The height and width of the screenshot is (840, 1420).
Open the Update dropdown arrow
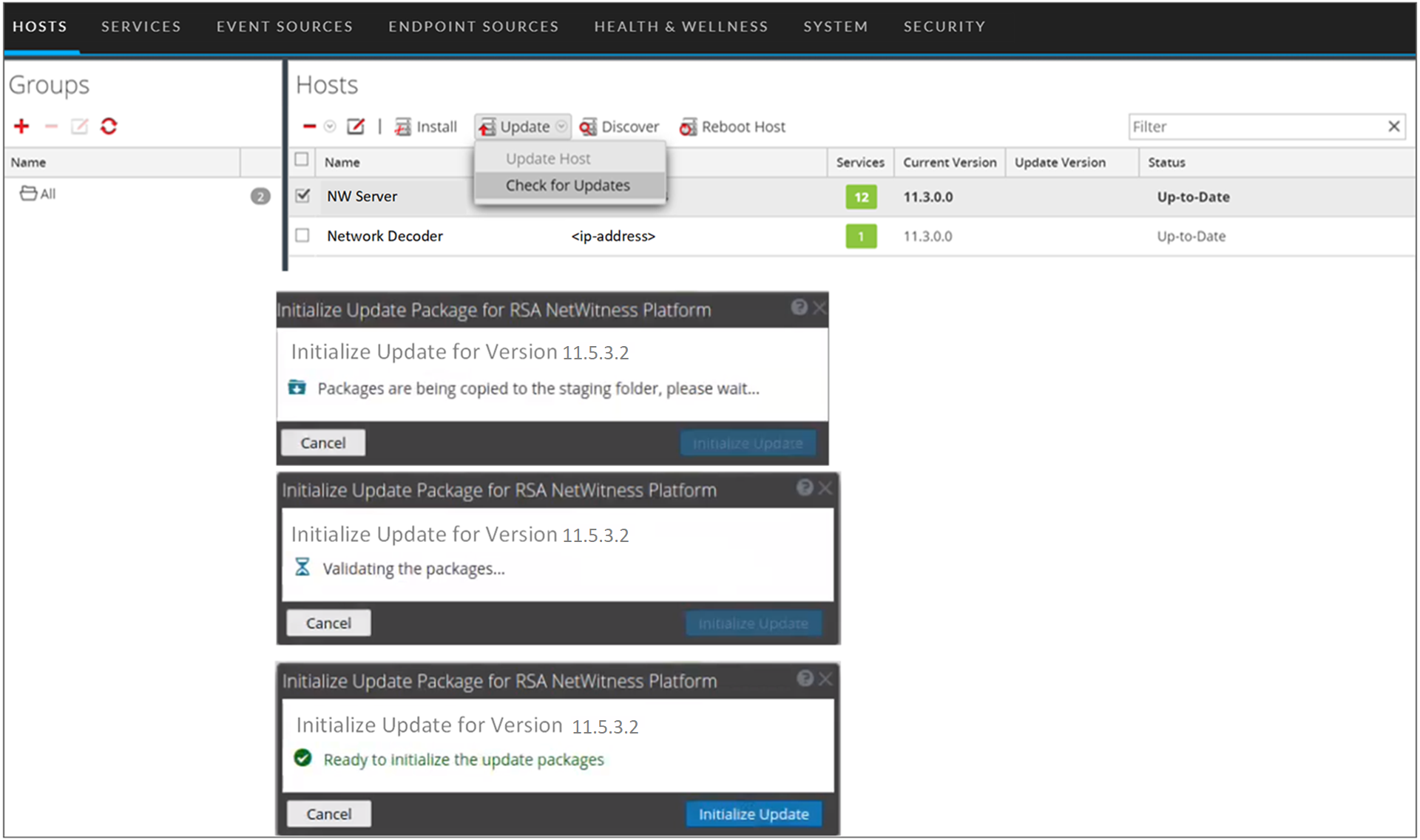[x=562, y=126]
